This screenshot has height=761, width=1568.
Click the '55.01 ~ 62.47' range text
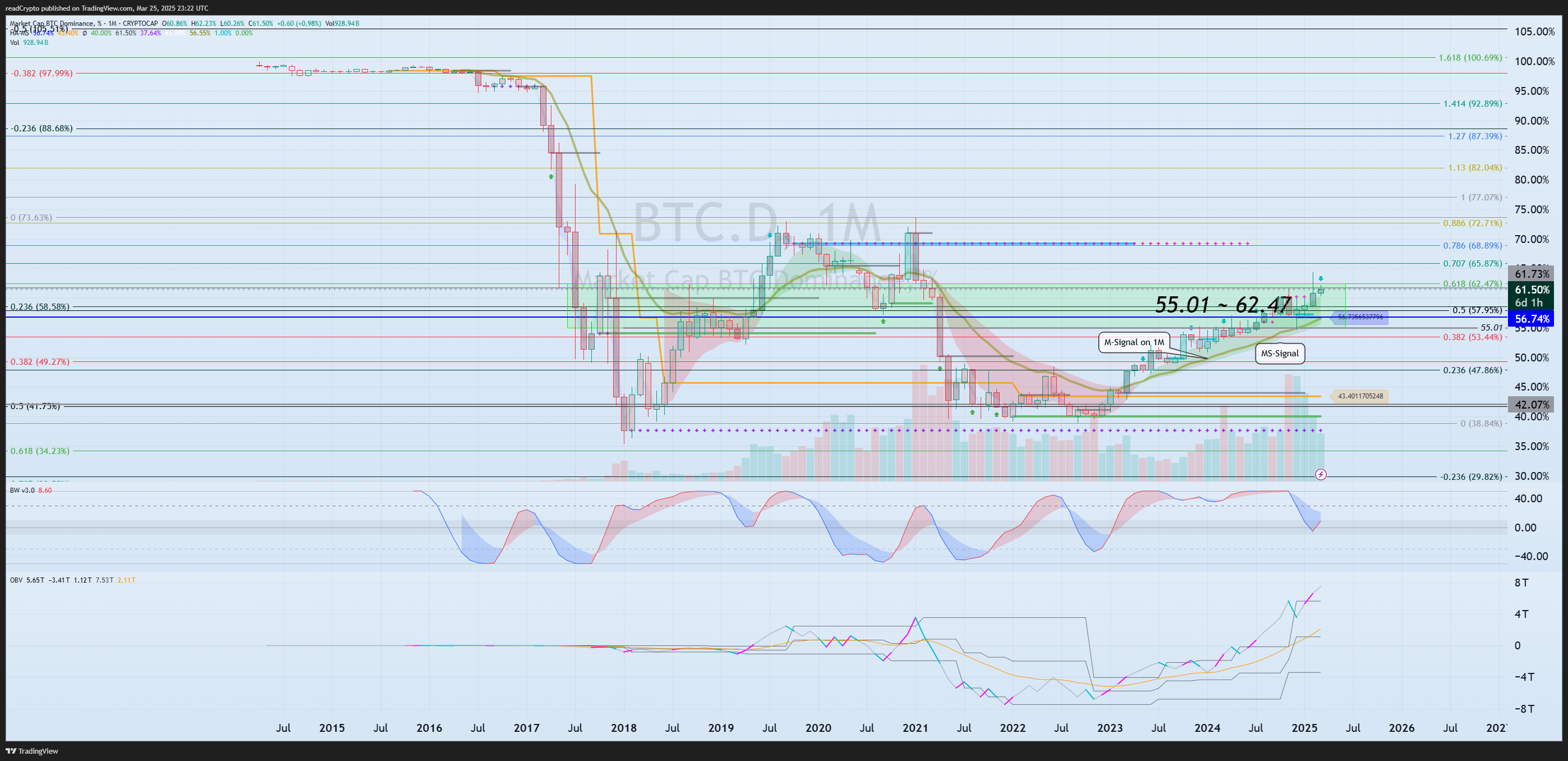coord(1223,304)
